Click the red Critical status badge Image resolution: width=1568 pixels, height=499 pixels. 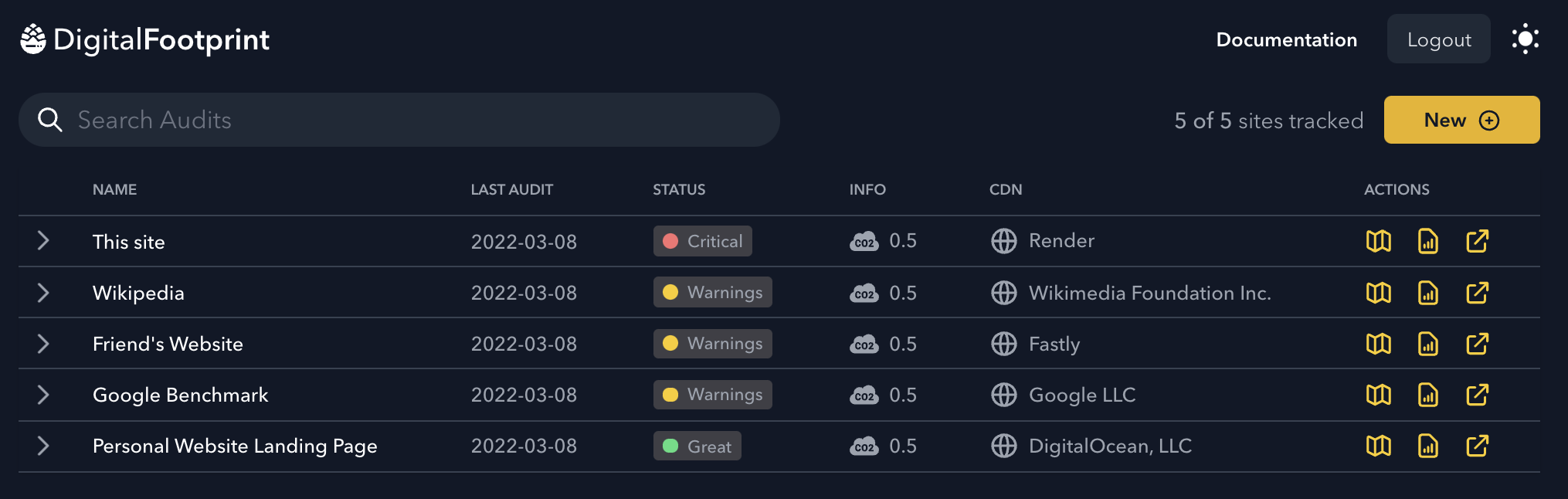[x=702, y=241]
